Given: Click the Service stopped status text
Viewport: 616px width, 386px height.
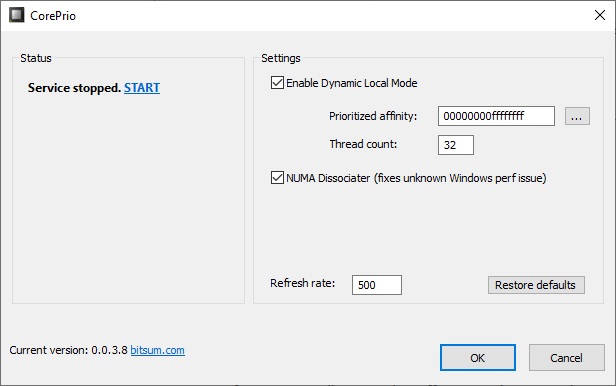Looking at the screenshot, I should tap(74, 88).
